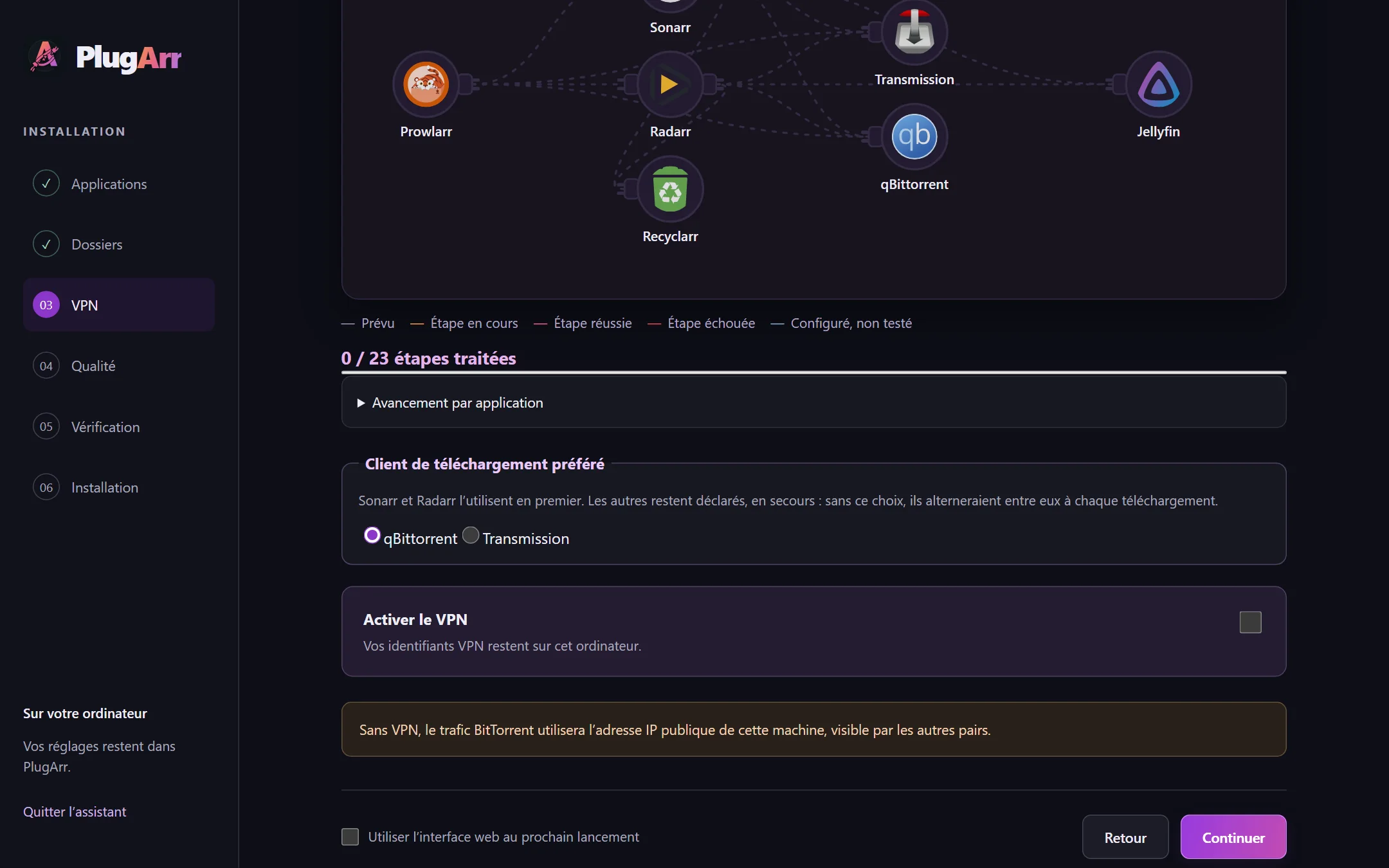This screenshot has height=868, width=1389.
Task: Click 'Client de téléchargement préféré' heading
Action: (485, 464)
